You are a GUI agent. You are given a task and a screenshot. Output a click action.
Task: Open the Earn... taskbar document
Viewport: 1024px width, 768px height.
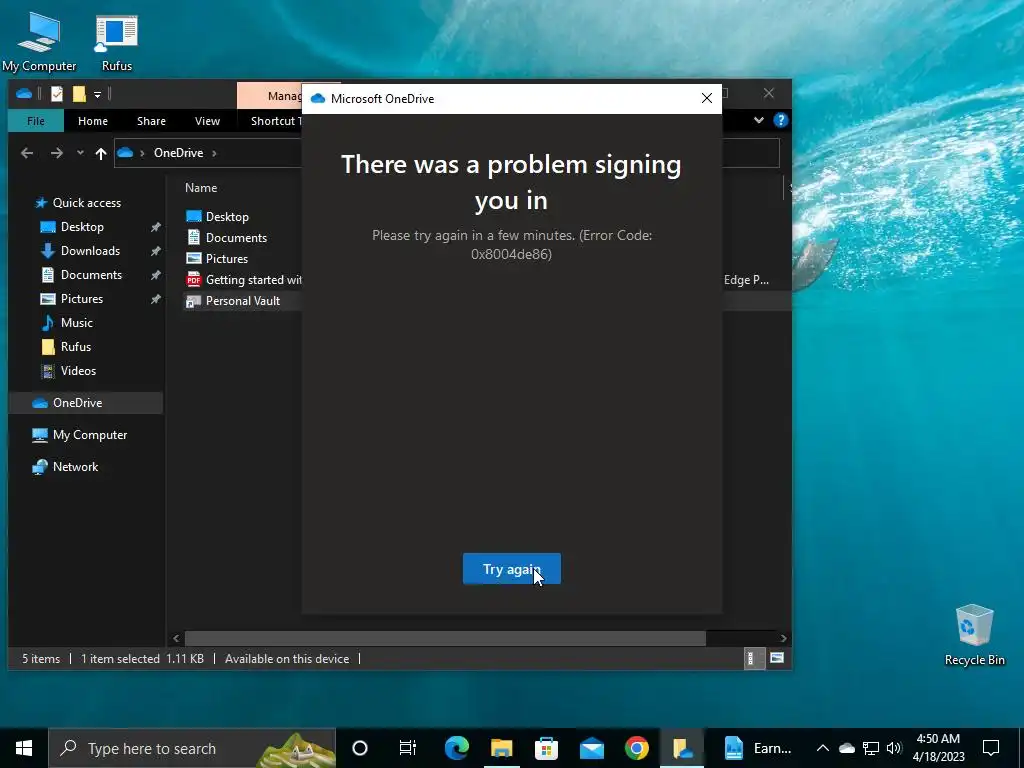[x=758, y=748]
